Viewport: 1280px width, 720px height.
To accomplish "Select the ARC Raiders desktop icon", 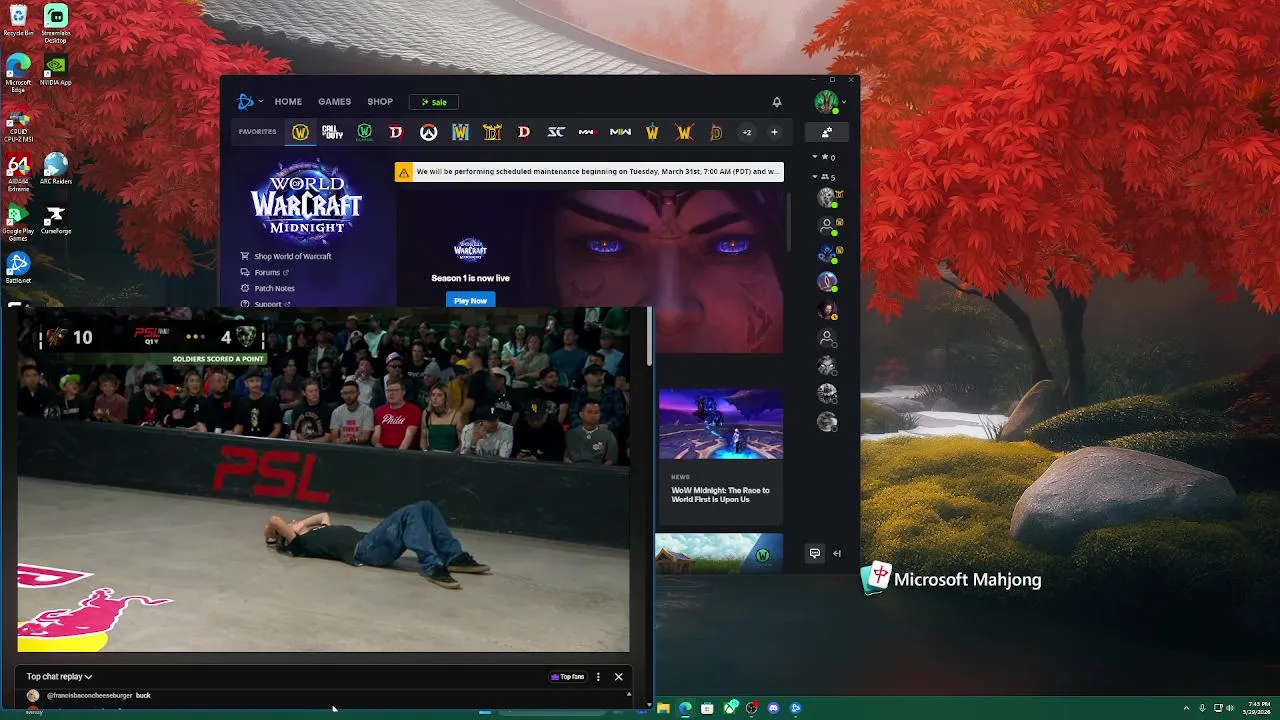I will point(55,169).
